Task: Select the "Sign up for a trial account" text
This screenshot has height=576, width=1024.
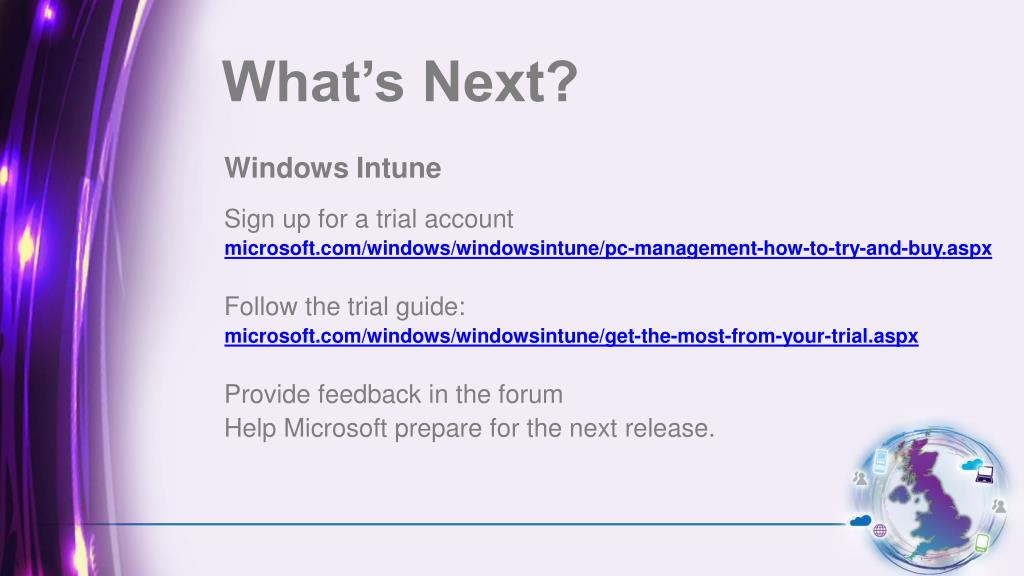Action: coord(369,219)
